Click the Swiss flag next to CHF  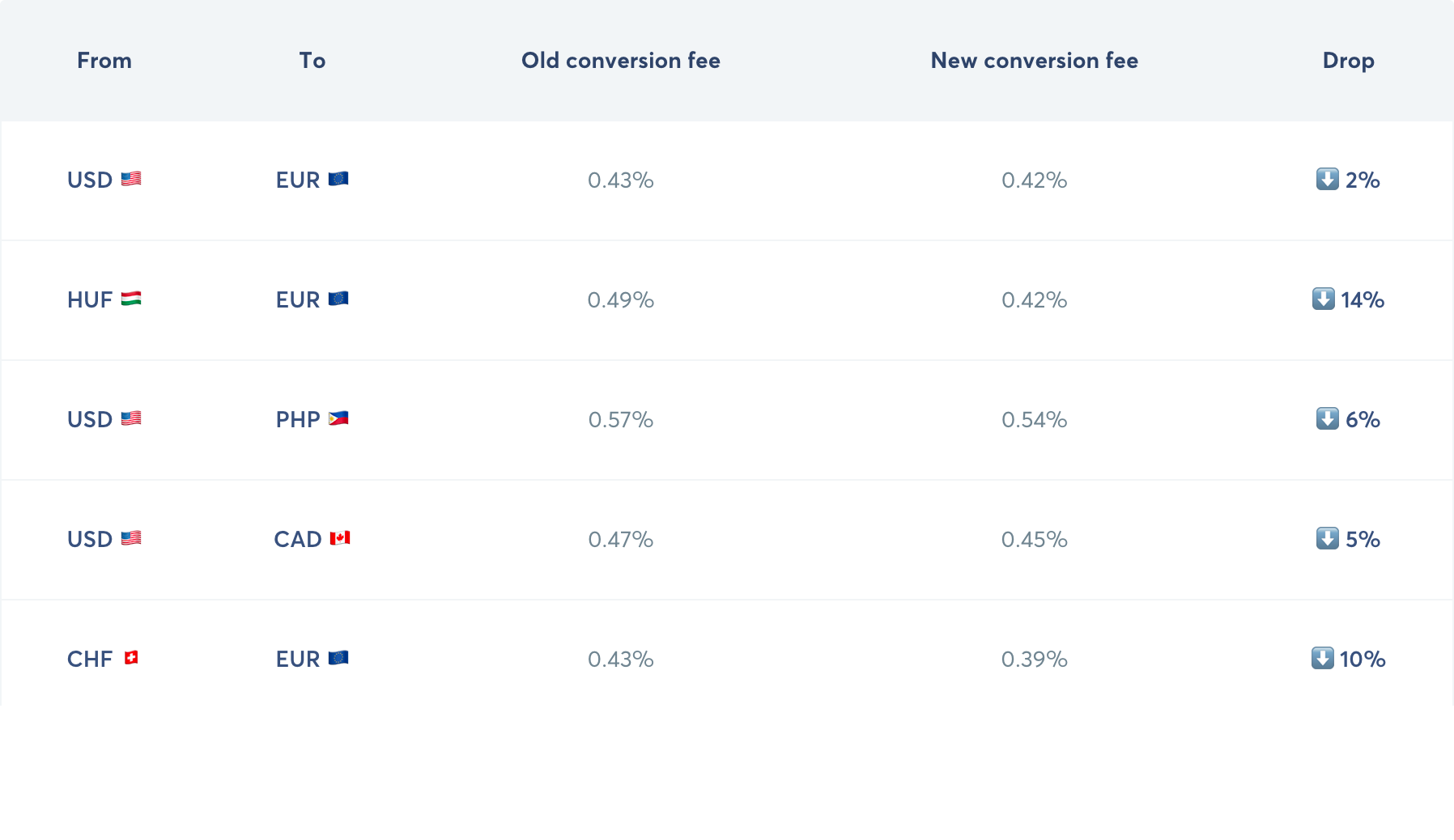tap(131, 658)
